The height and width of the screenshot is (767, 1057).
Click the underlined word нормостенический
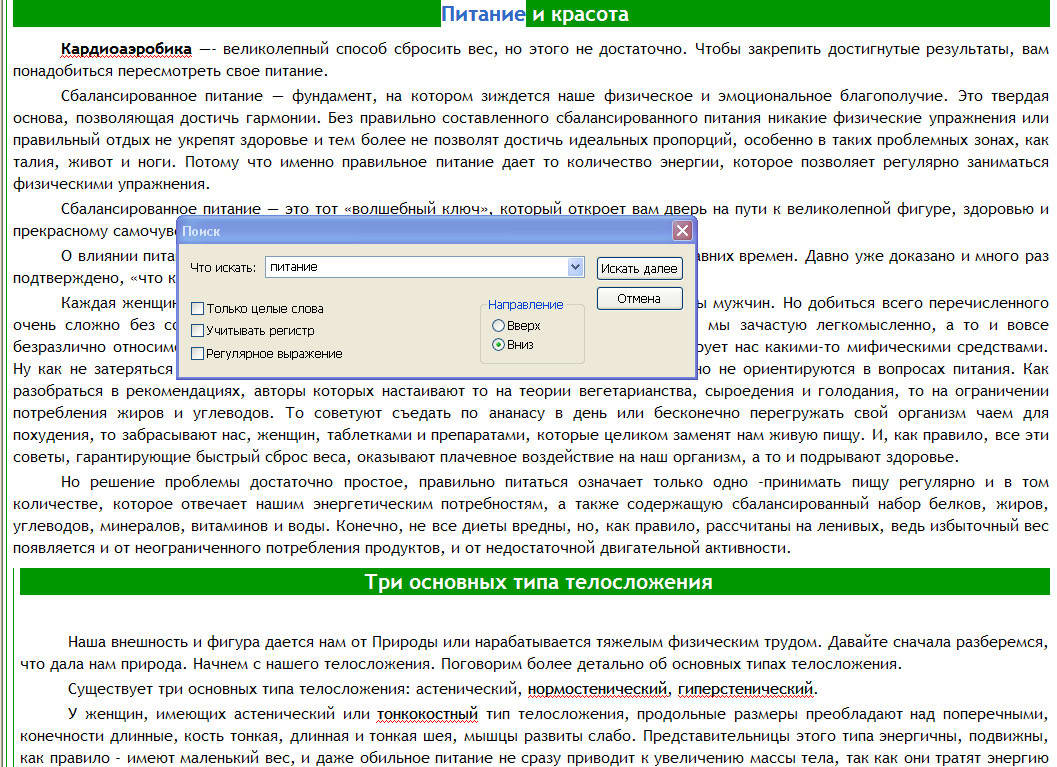pyautogui.click(x=597, y=689)
